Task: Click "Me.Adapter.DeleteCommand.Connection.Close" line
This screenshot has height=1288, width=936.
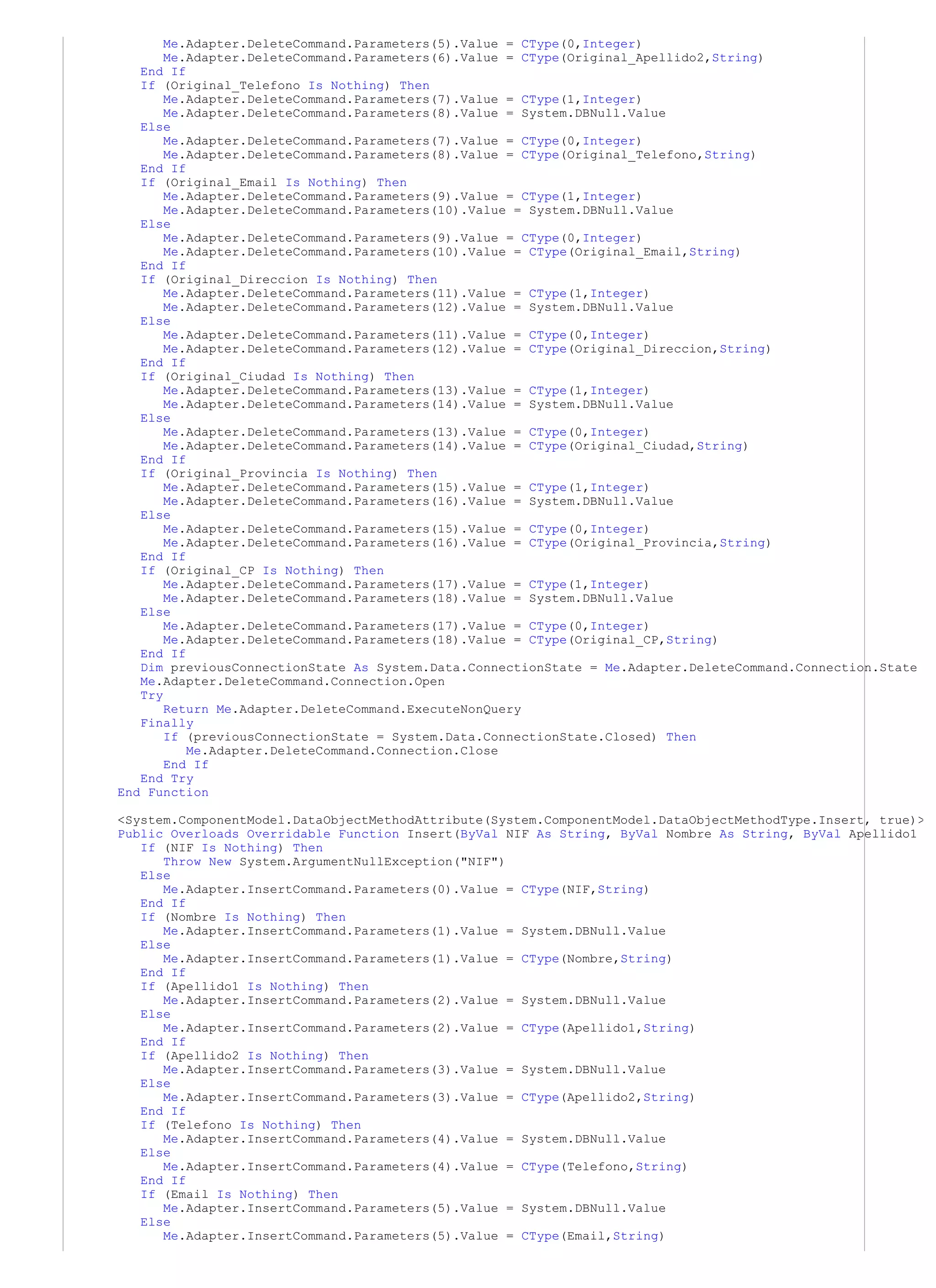Action: 342,751
